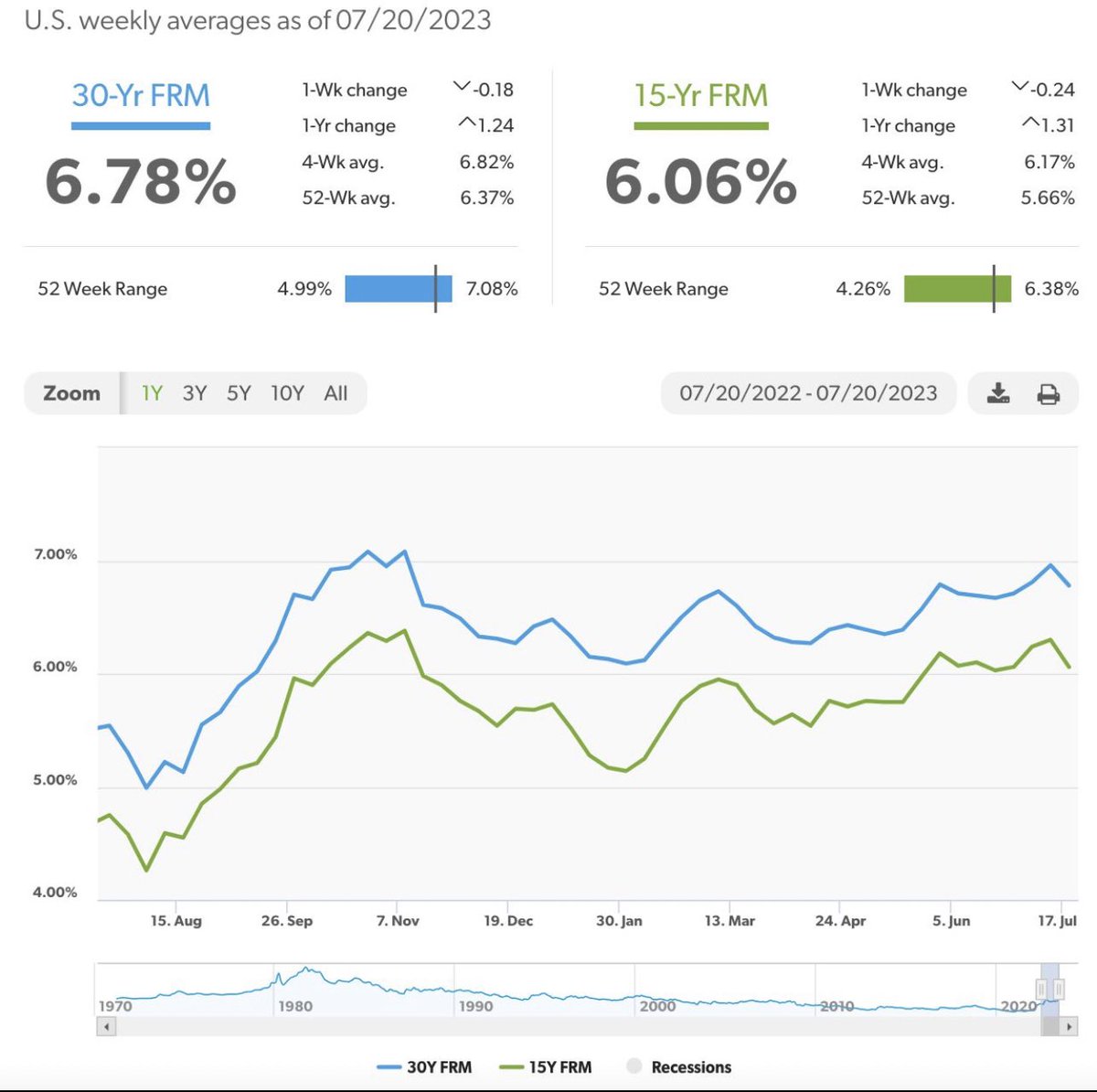The height and width of the screenshot is (1092, 1097).
Task: Select the 3Y zoom range
Action: (x=195, y=393)
